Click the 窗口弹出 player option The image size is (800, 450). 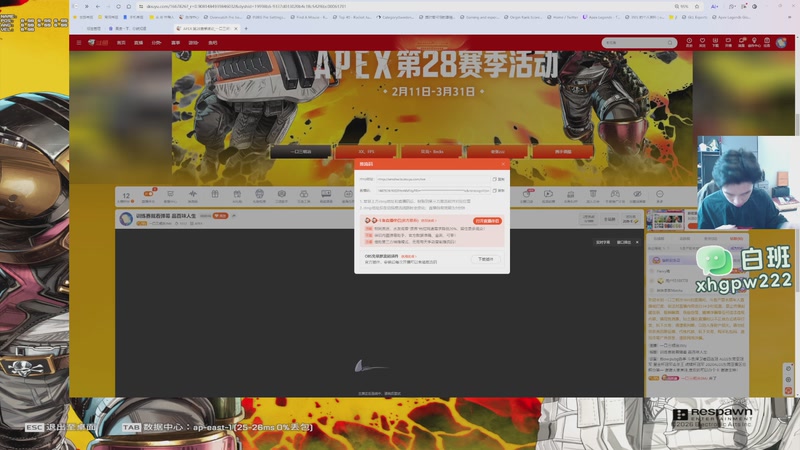tap(623, 242)
